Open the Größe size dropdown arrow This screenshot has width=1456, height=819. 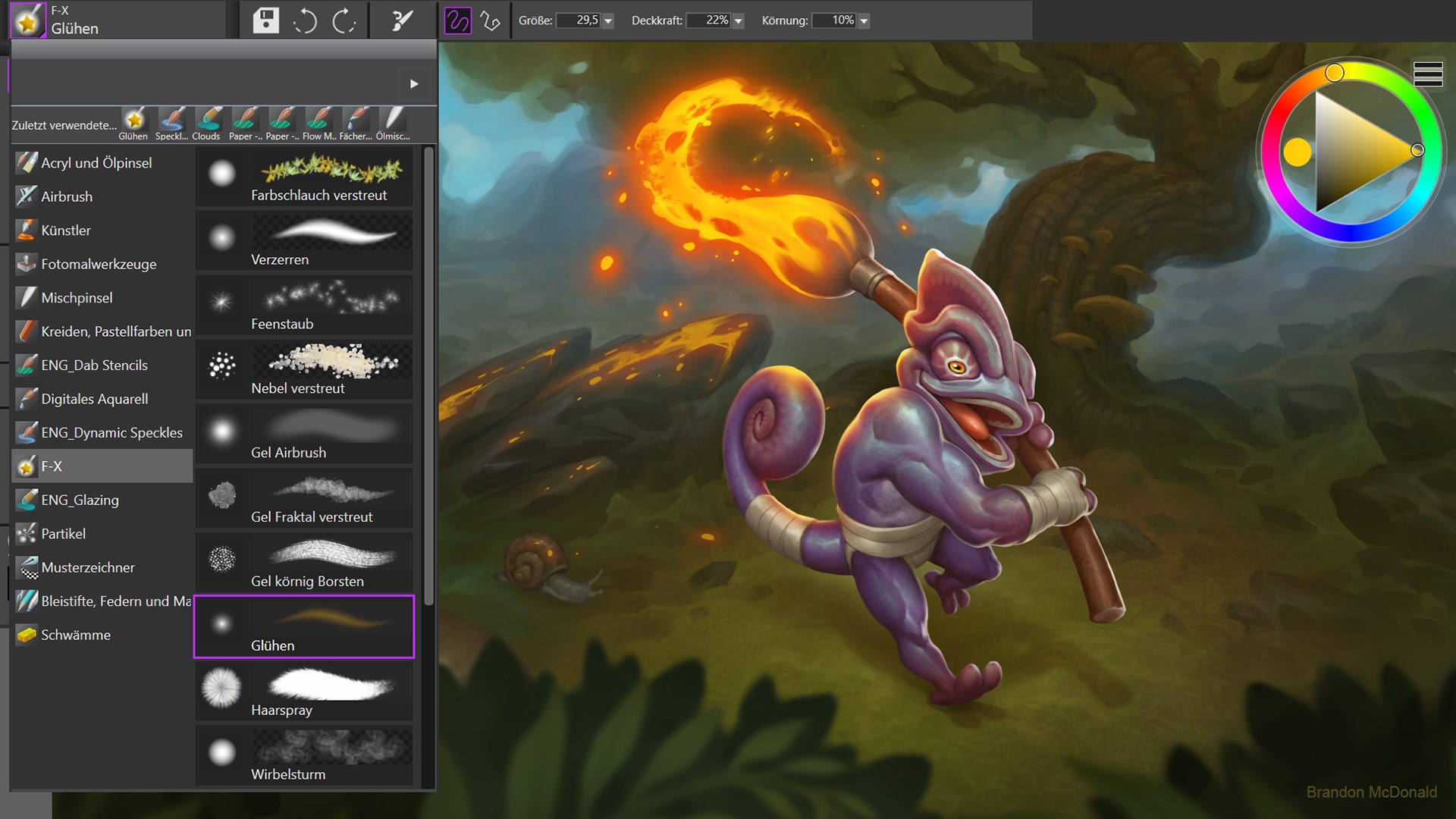pyautogui.click(x=608, y=21)
